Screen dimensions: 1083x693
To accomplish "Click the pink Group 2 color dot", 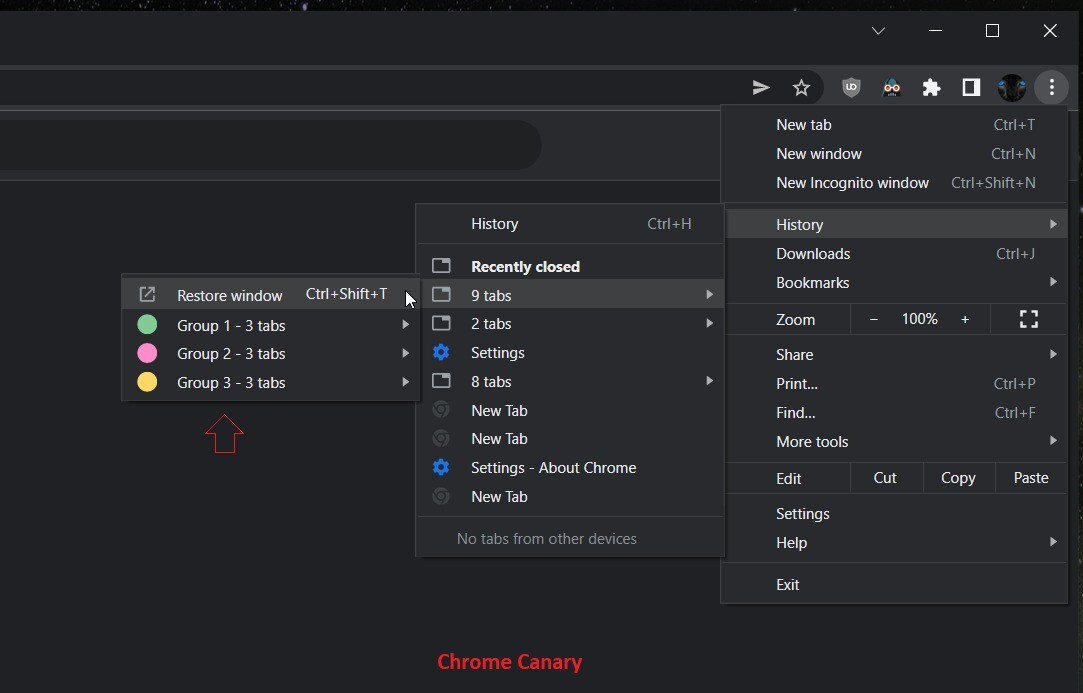I will [x=147, y=353].
